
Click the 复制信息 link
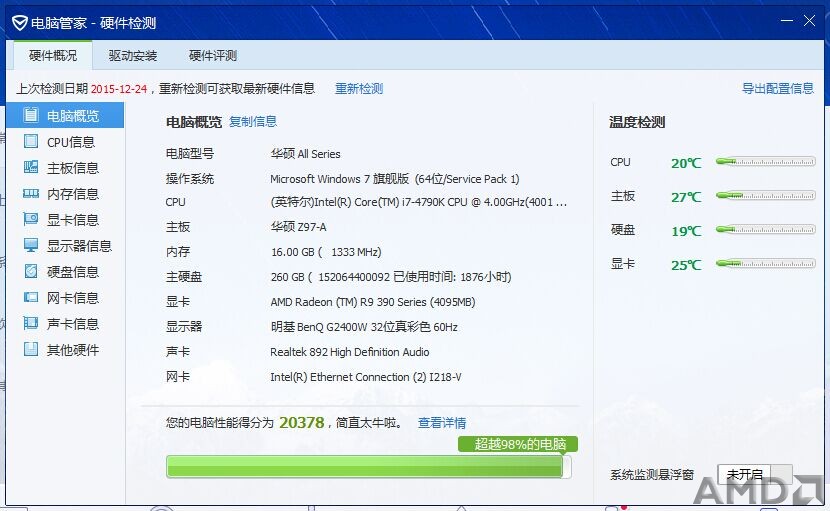(253, 122)
